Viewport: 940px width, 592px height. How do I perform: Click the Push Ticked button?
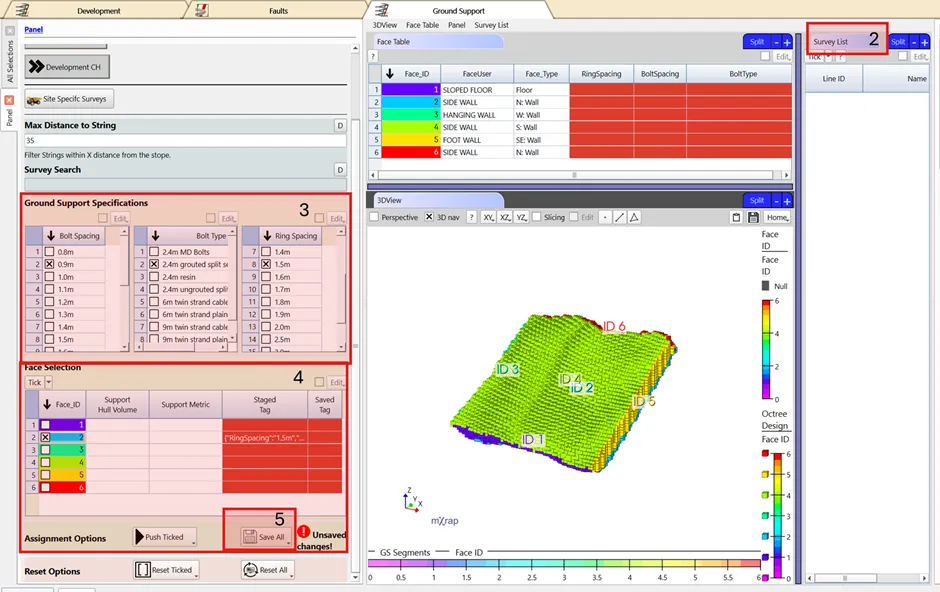click(x=165, y=537)
